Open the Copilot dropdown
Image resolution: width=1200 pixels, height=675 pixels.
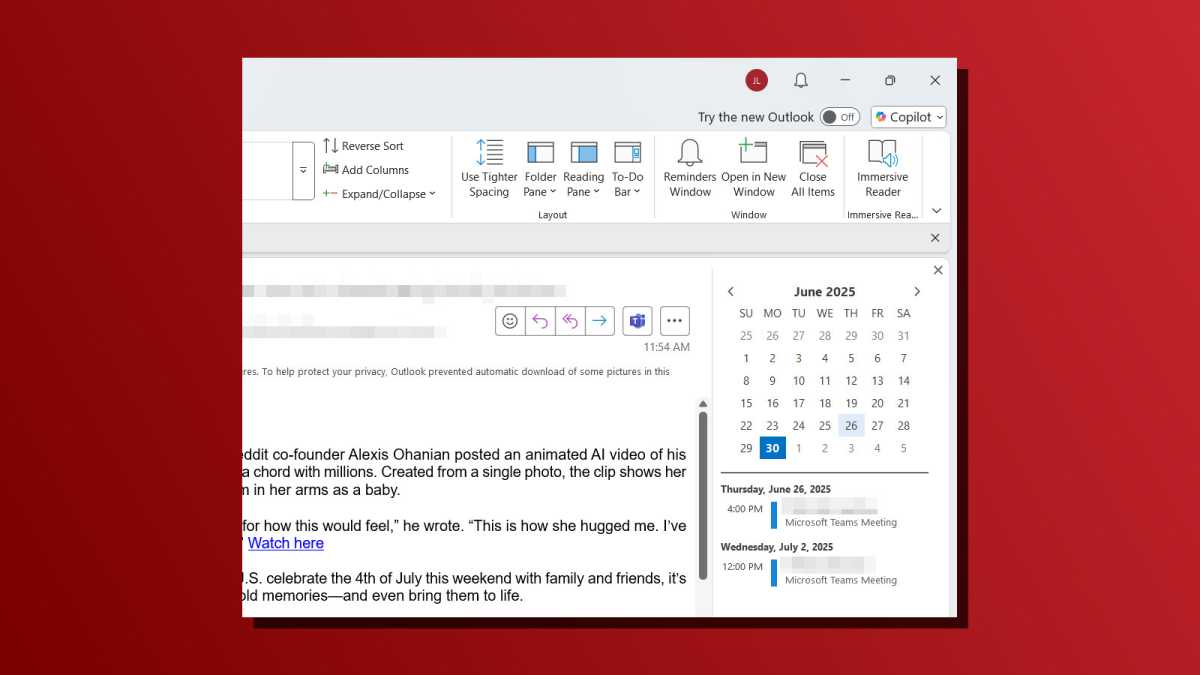pyautogui.click(x=908, y=117)
